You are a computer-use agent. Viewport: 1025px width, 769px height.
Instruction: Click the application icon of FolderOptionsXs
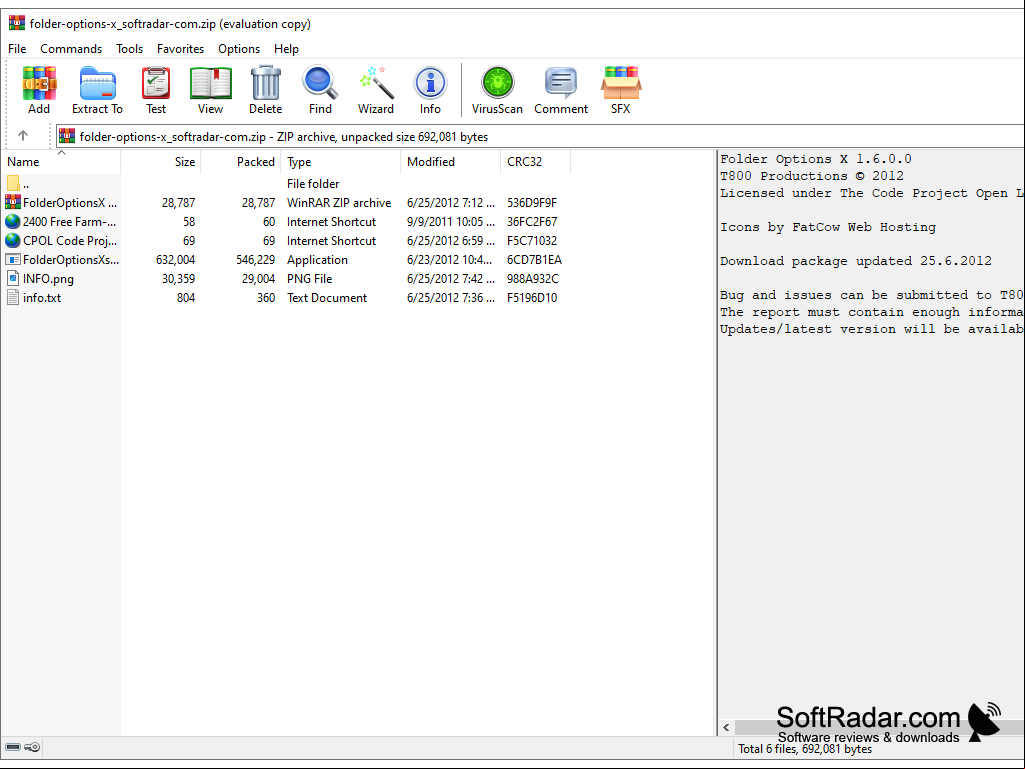13,260
